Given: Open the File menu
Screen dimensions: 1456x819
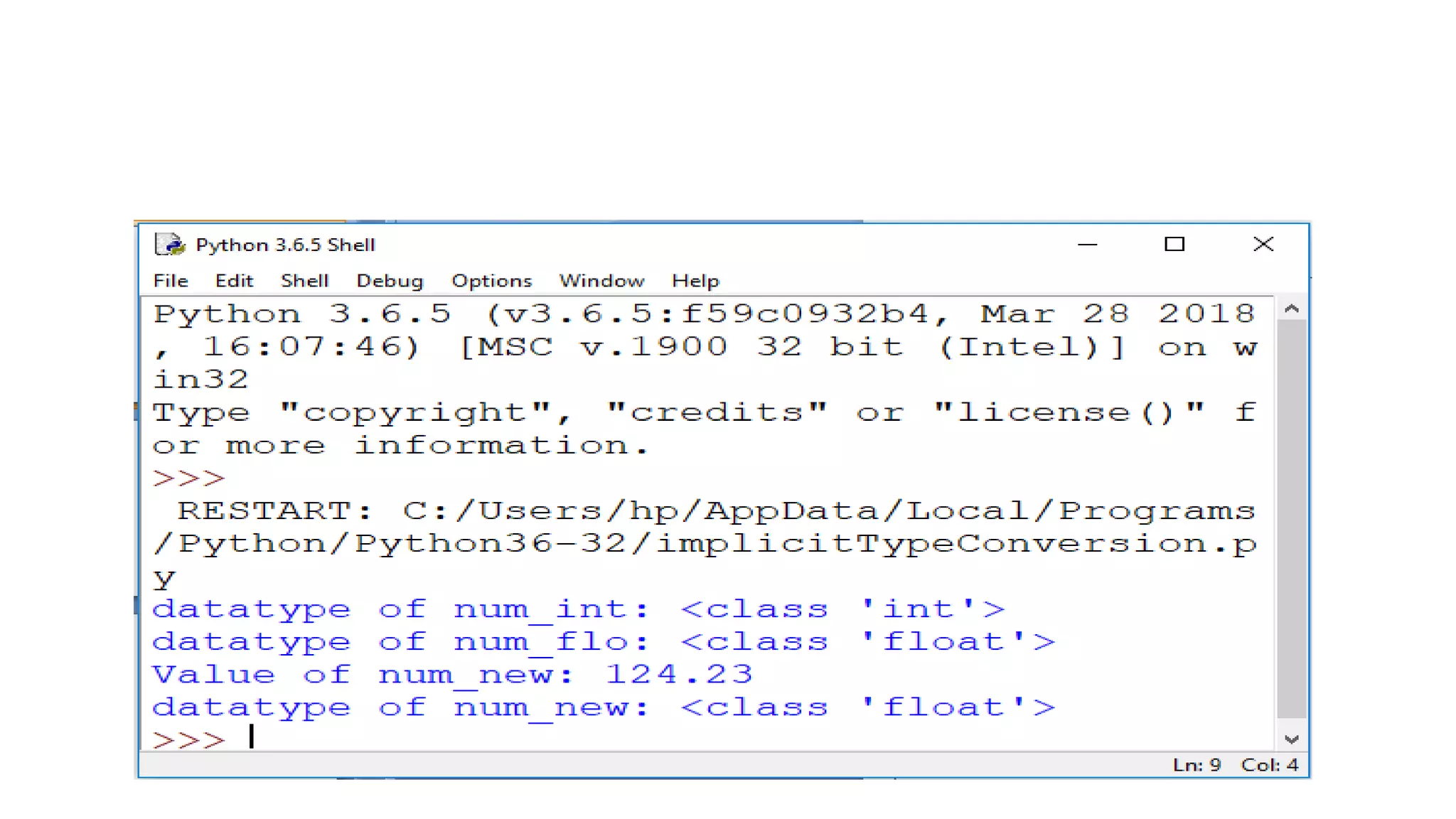Looking at the screenshot, I should point(171,281).
